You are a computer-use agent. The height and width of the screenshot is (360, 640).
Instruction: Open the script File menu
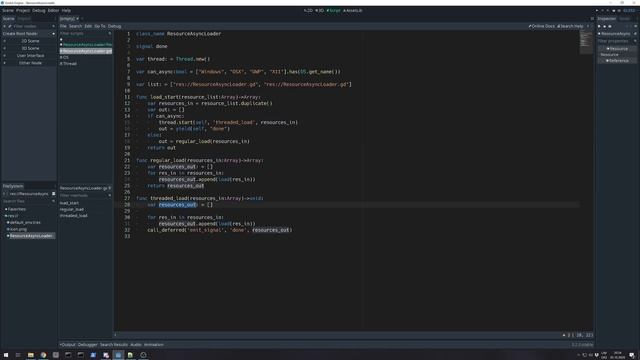(63, 26)
